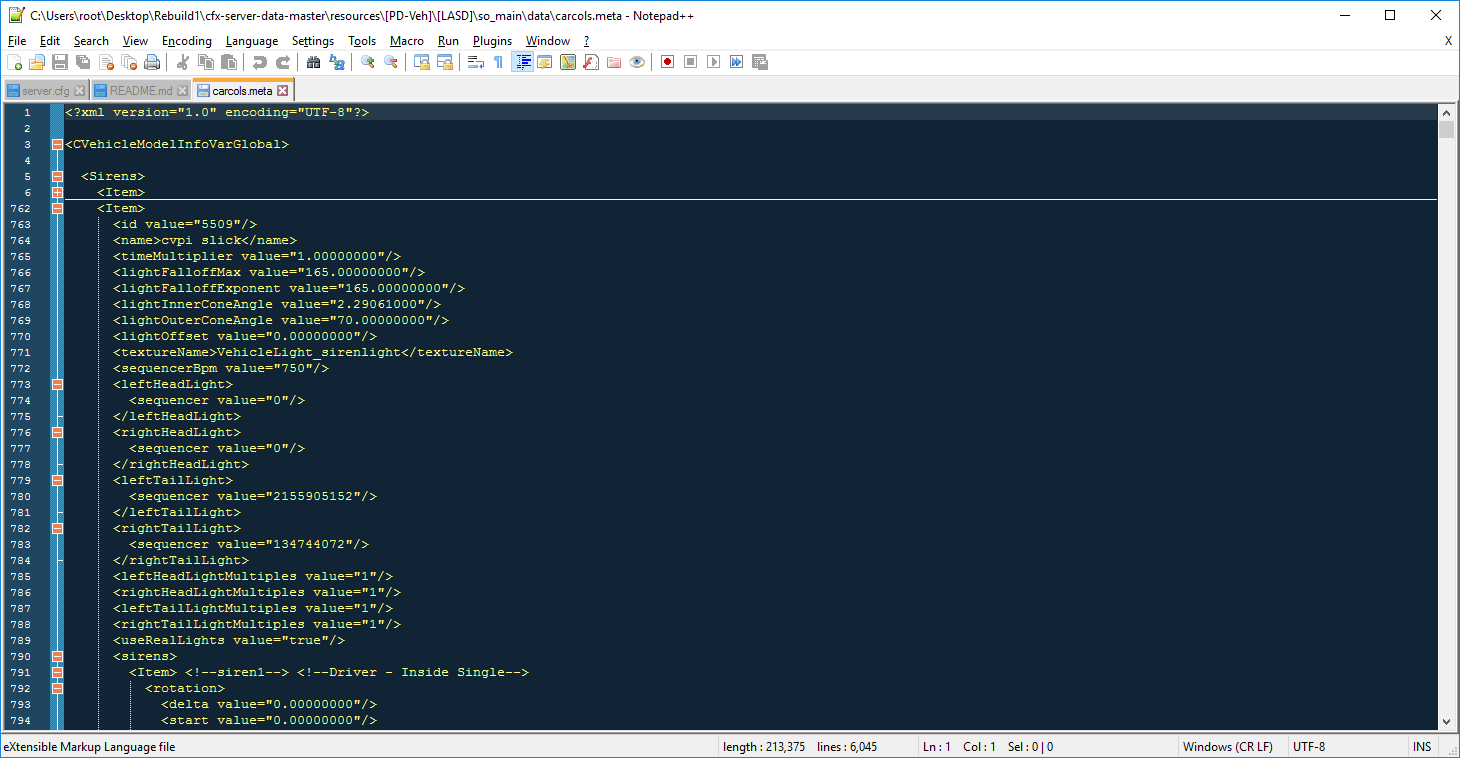Viewport: 1460px width, 758px height.
Task: Click the macro Playback icon
Action: click(713, 62)
